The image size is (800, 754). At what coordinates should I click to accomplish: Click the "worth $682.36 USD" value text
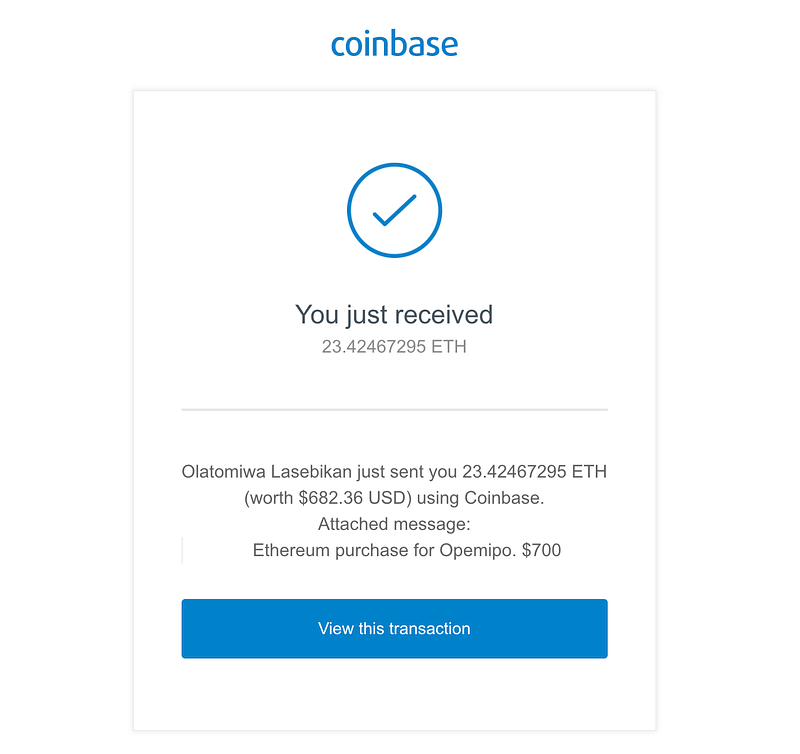[x=323, y=498]
